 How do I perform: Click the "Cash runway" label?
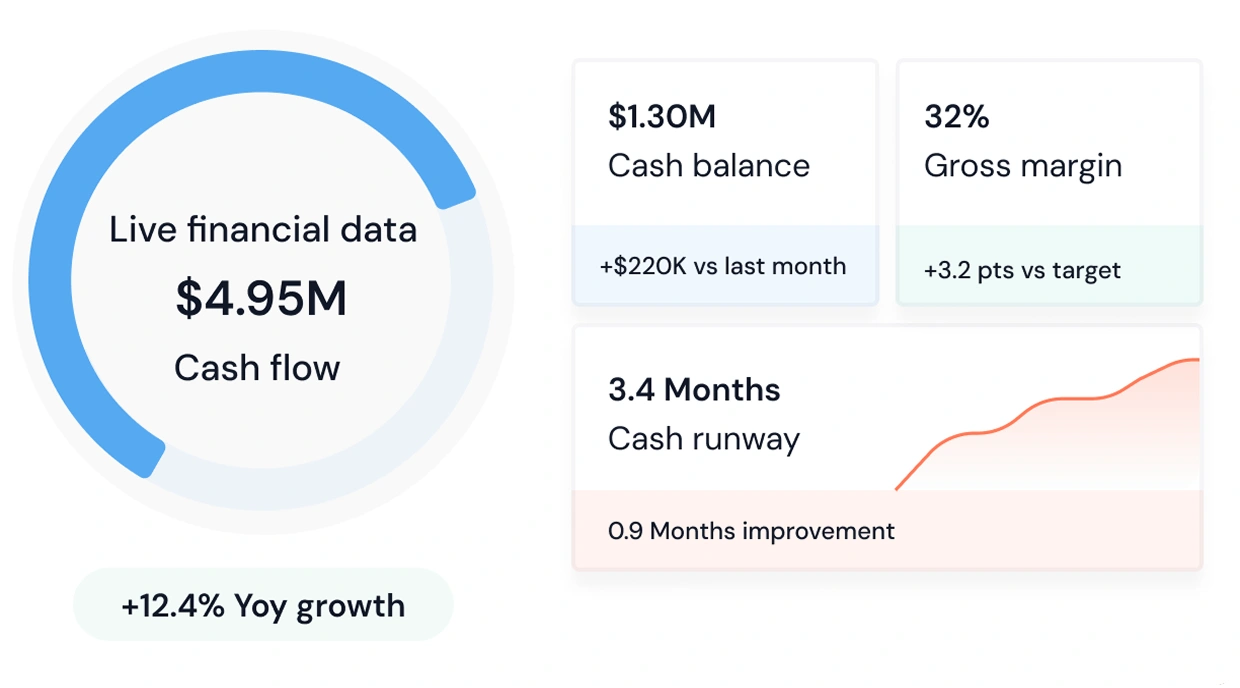click(704, 438)
